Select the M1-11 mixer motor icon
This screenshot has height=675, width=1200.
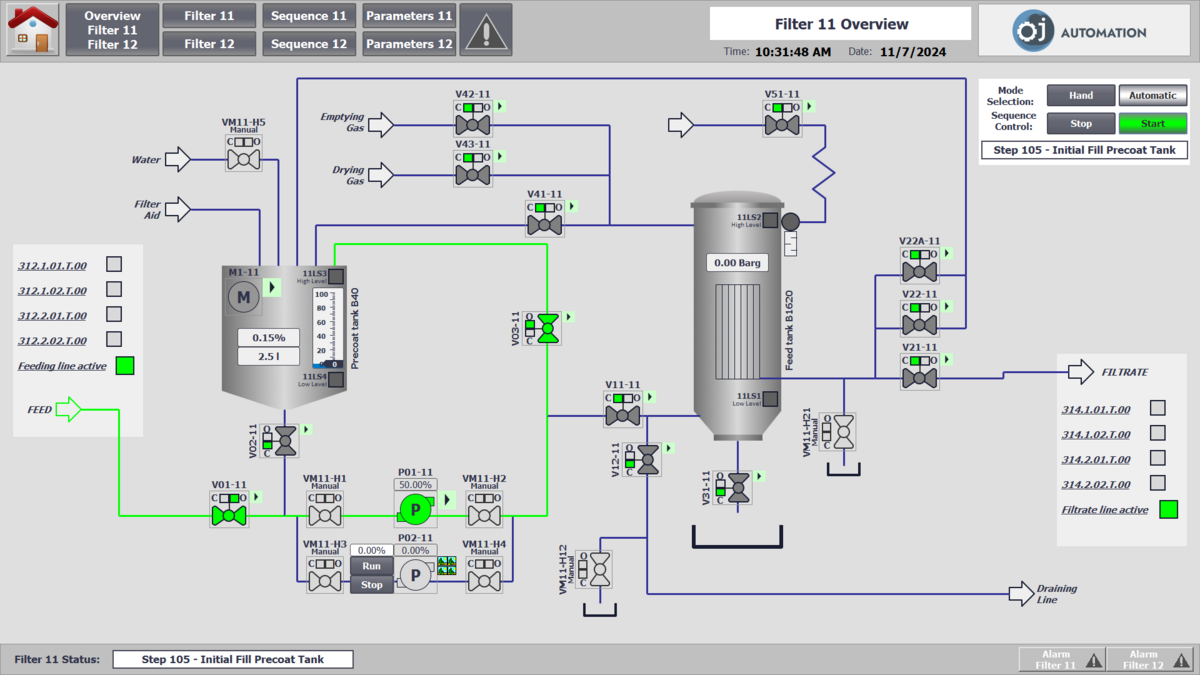point(242,296)
